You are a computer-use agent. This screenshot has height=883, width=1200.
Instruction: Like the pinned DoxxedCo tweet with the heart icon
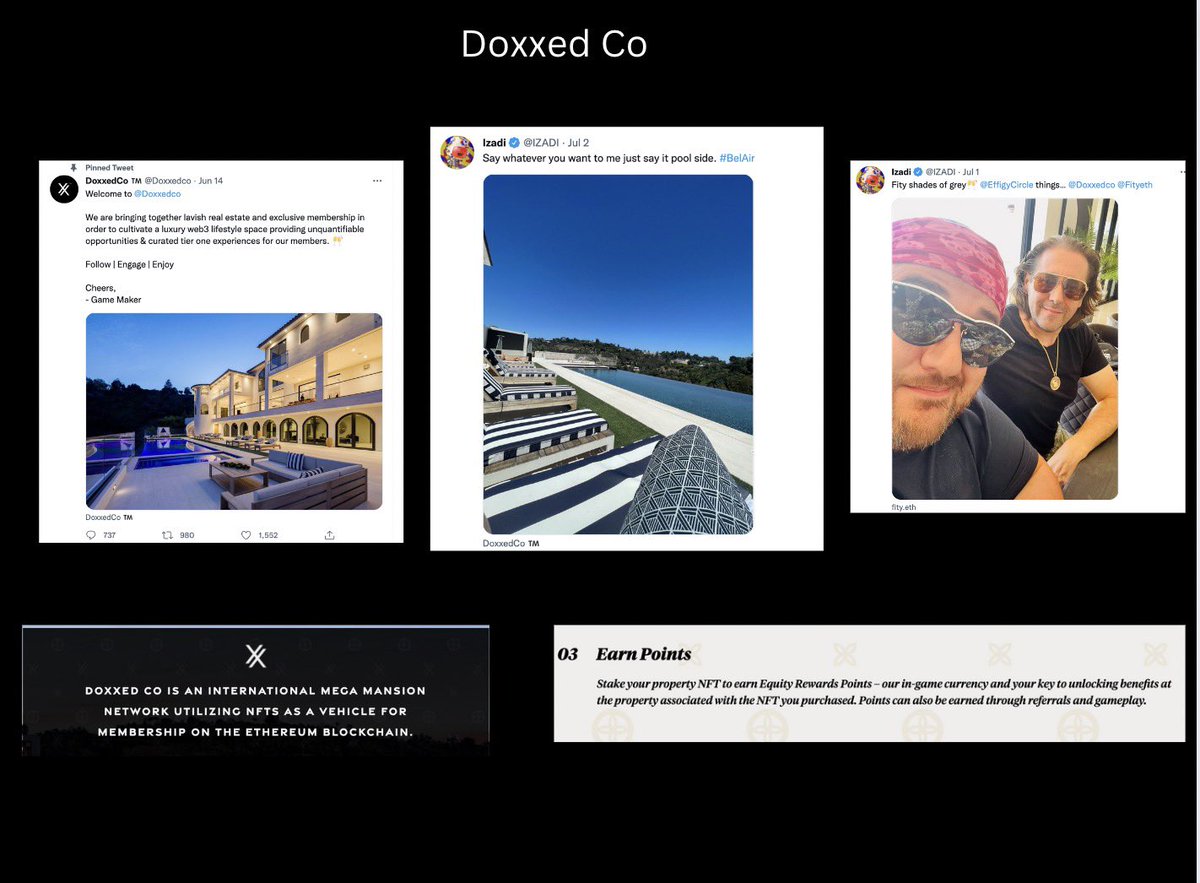246,536
